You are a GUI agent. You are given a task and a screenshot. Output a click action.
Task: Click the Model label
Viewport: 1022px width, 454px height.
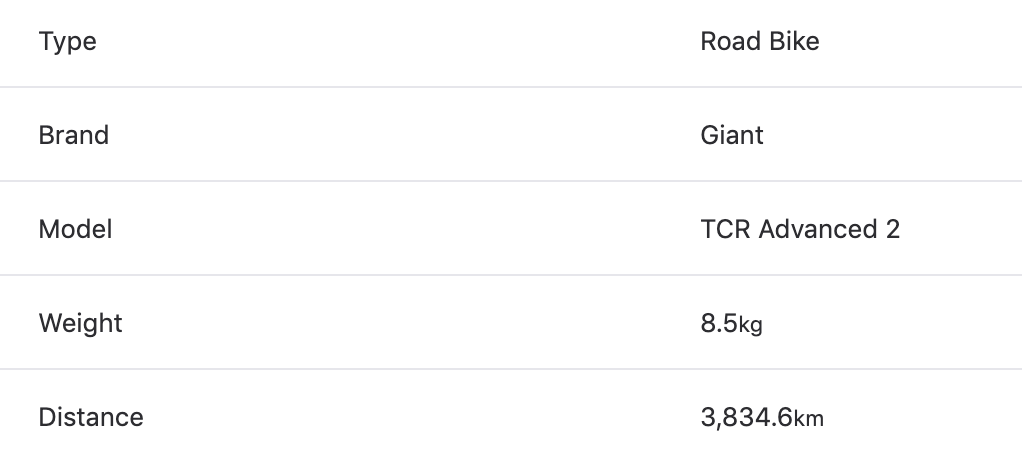76,229
